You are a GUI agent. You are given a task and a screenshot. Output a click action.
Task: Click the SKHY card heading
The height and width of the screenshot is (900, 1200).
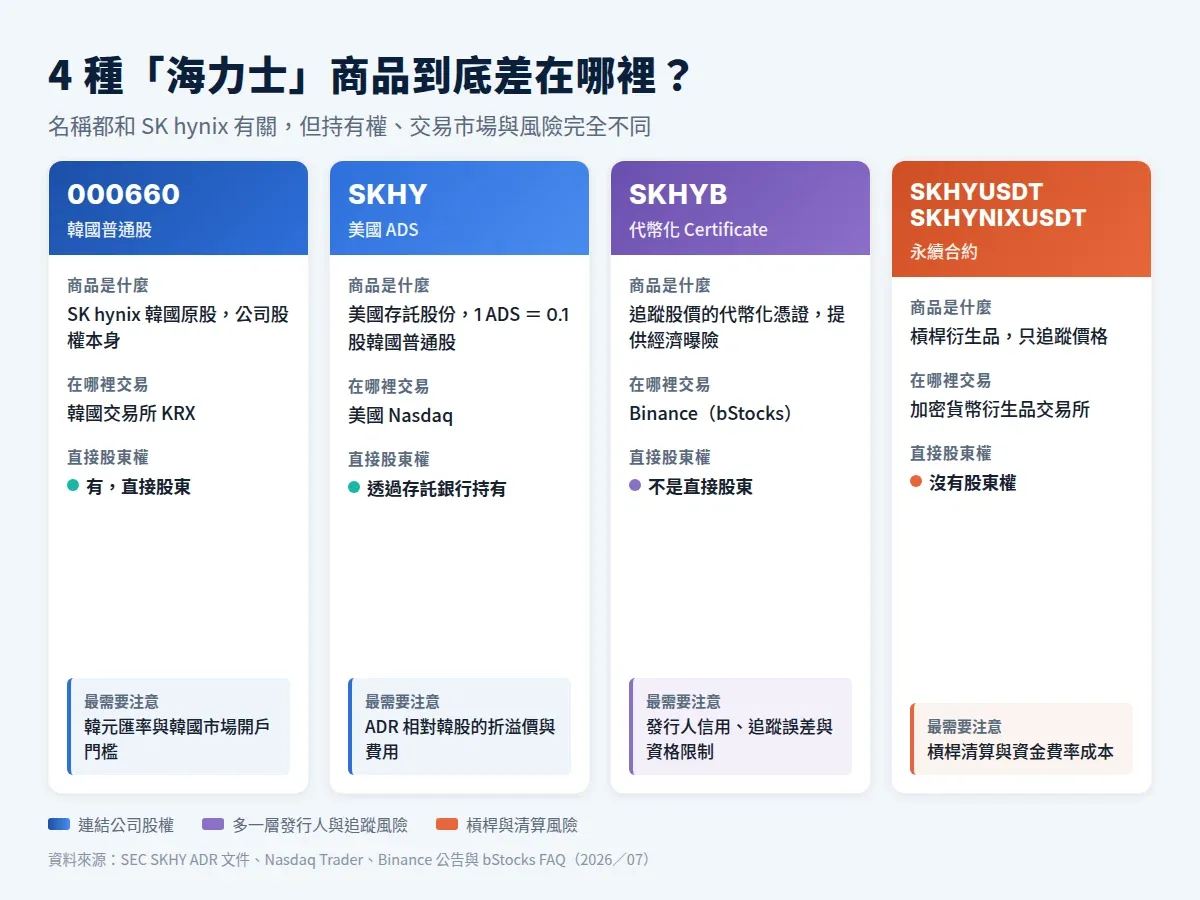pyautogui.click(x=387, y=194)
